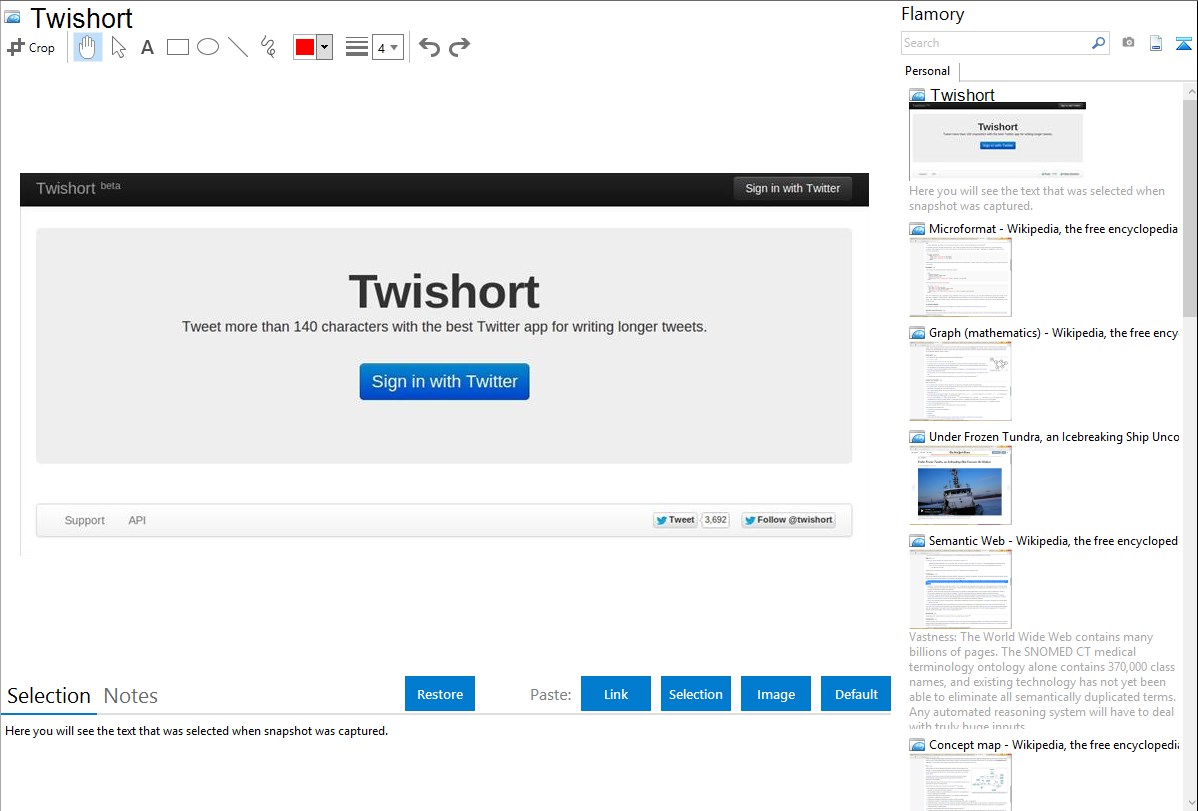
Task: Paste as Image
Action: pos(775,694)
